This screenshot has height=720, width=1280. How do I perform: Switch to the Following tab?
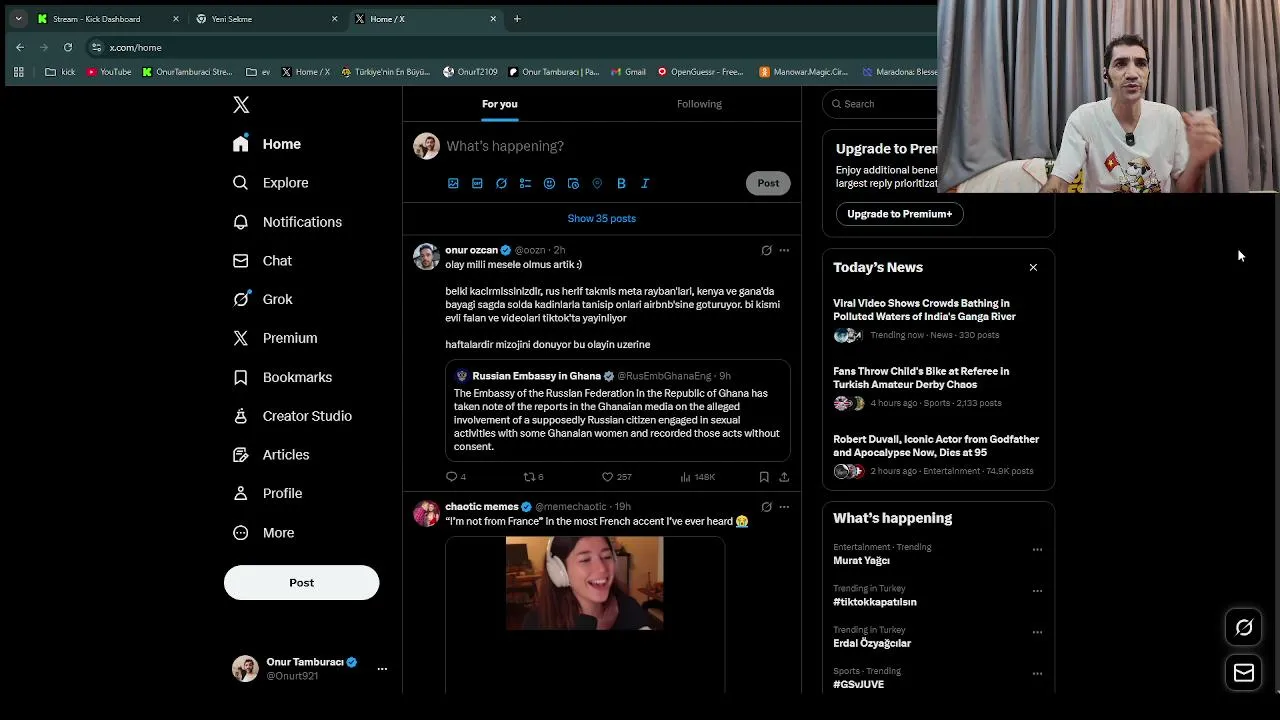[x=699, y=104]
